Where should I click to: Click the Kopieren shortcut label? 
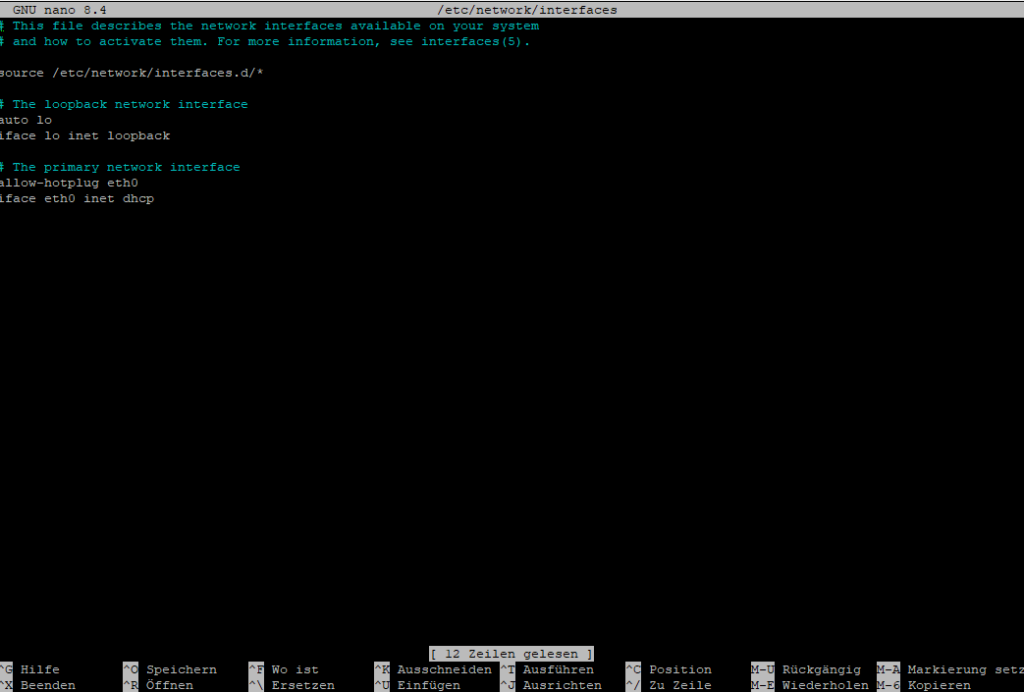[x=939, y=686]
